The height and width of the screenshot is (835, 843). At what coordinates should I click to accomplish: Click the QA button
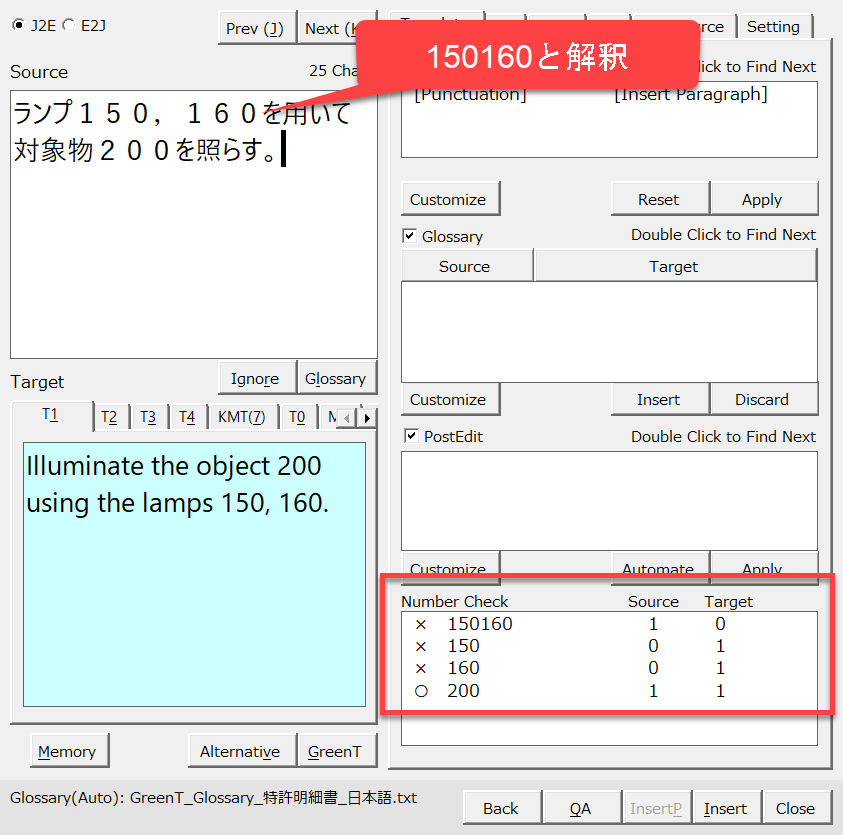pyautogui.click(x=580, y=808)
